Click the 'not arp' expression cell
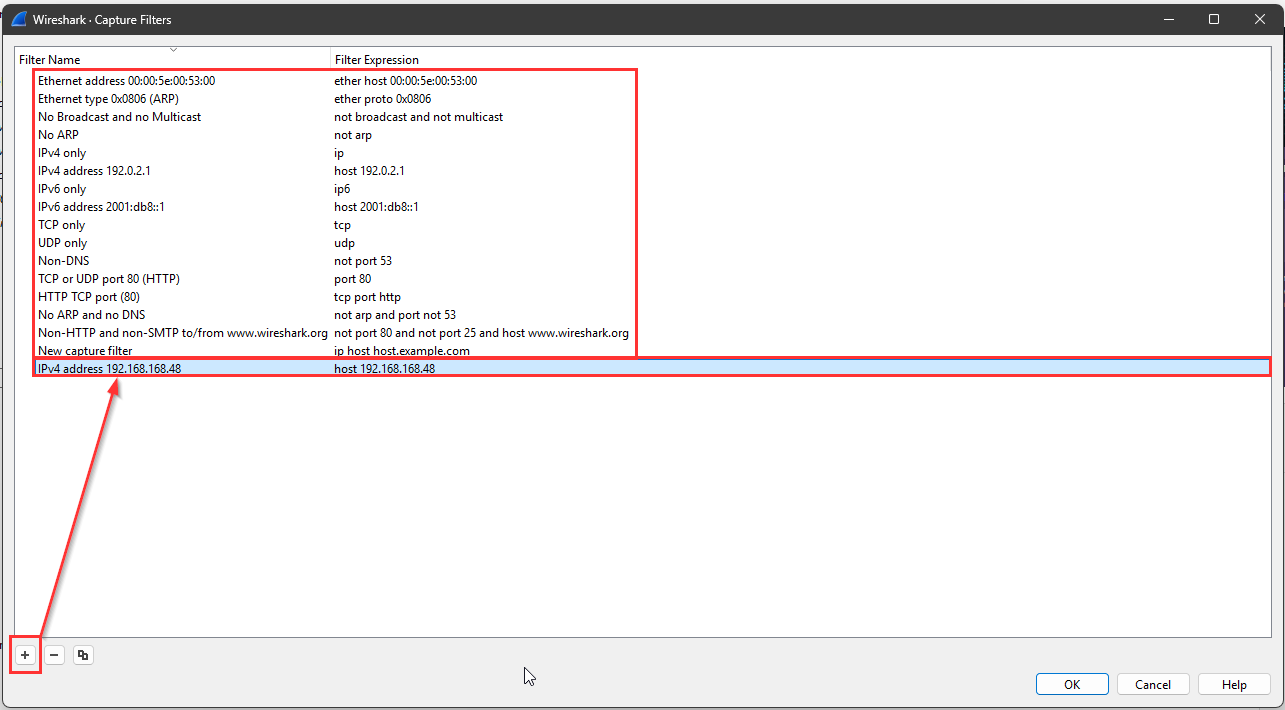This screenshot has width=1285, height=710. click(353, 135)
